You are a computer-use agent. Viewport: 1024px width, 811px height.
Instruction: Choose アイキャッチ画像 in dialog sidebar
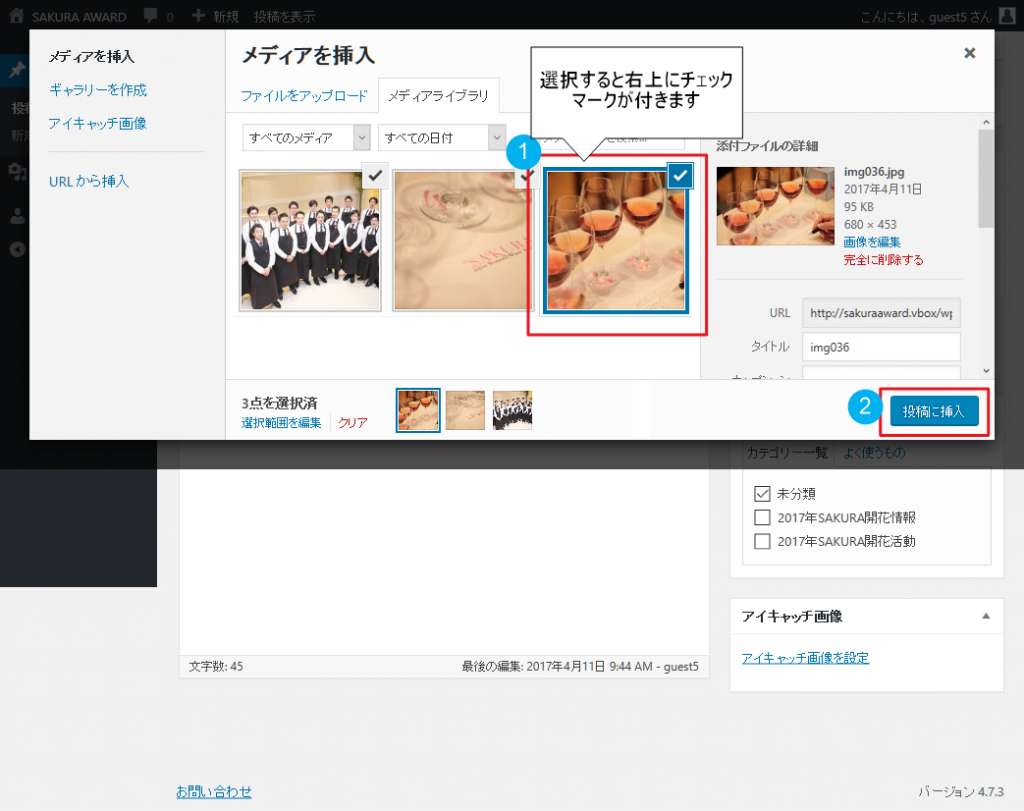(x=97, y=123)
